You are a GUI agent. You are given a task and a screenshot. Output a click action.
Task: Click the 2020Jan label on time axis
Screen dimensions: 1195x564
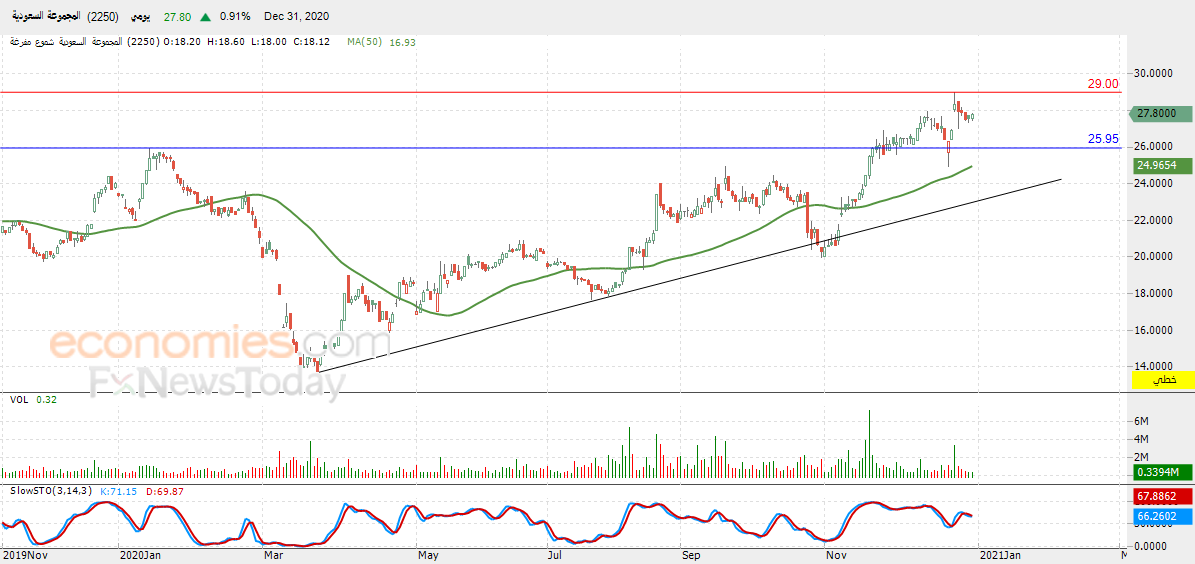tap(138, 556)
